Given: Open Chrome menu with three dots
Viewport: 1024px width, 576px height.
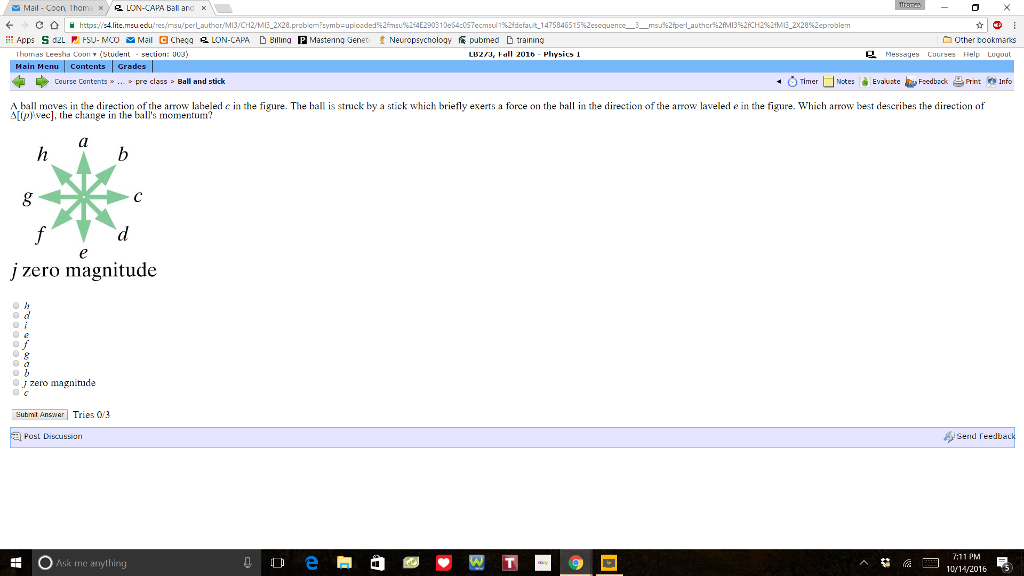Looking at the screenshot, I should click(1014, 25).
